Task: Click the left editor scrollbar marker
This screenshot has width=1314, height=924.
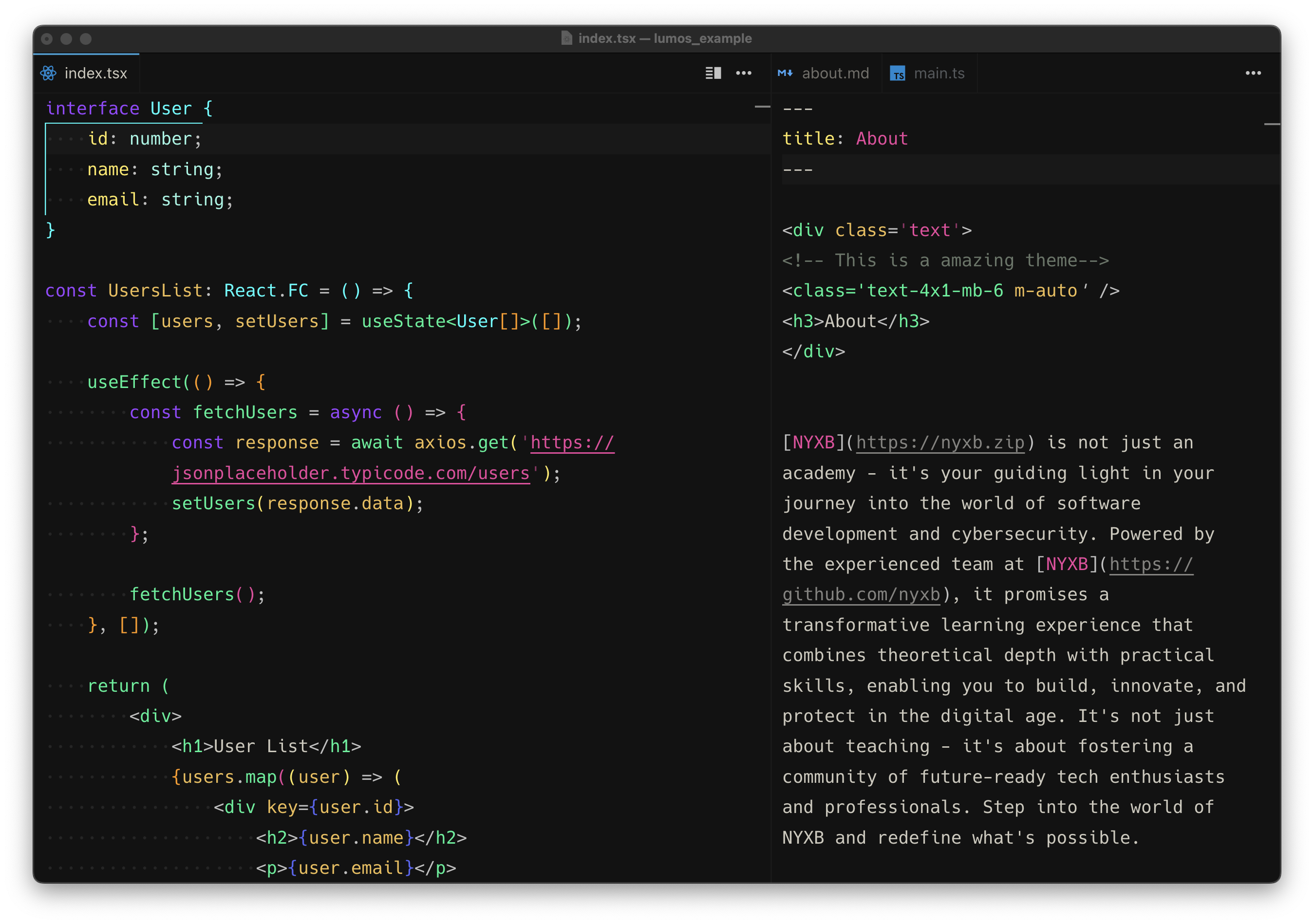Action: point(762,107)
